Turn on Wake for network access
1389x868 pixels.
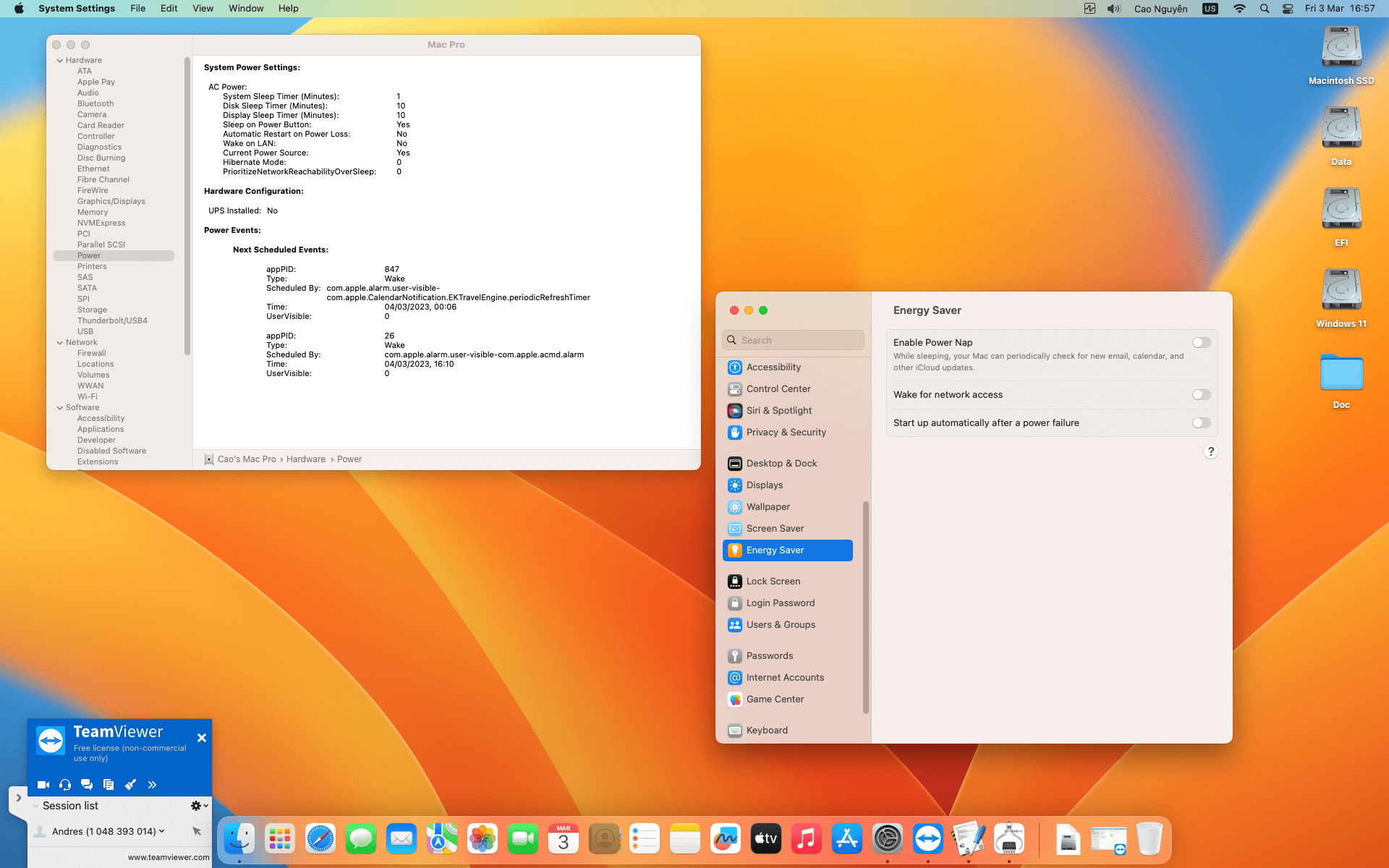(x=1202, y=395)
